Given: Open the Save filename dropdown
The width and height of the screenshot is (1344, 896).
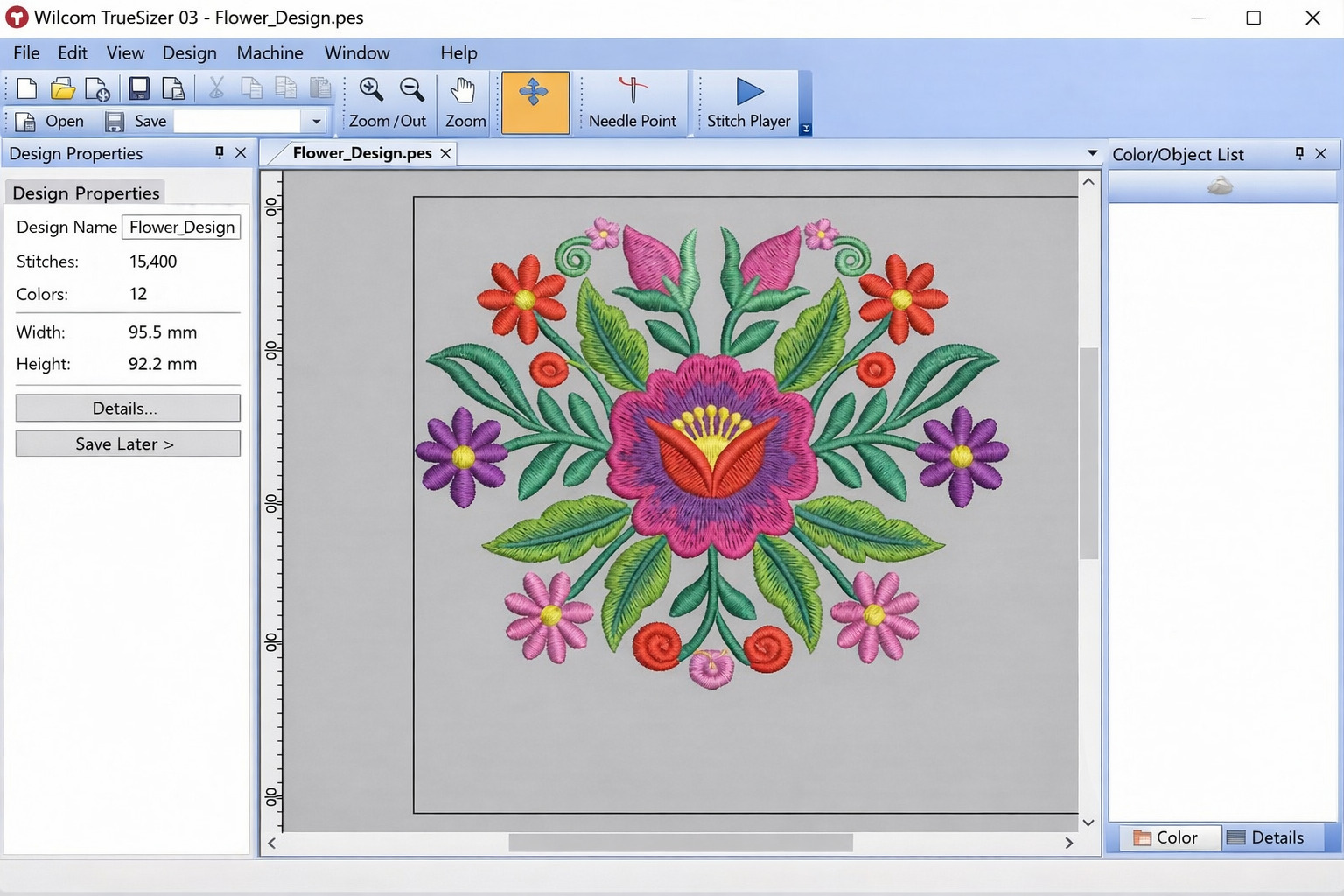Looking at the screenshot, I should [315, 122].
